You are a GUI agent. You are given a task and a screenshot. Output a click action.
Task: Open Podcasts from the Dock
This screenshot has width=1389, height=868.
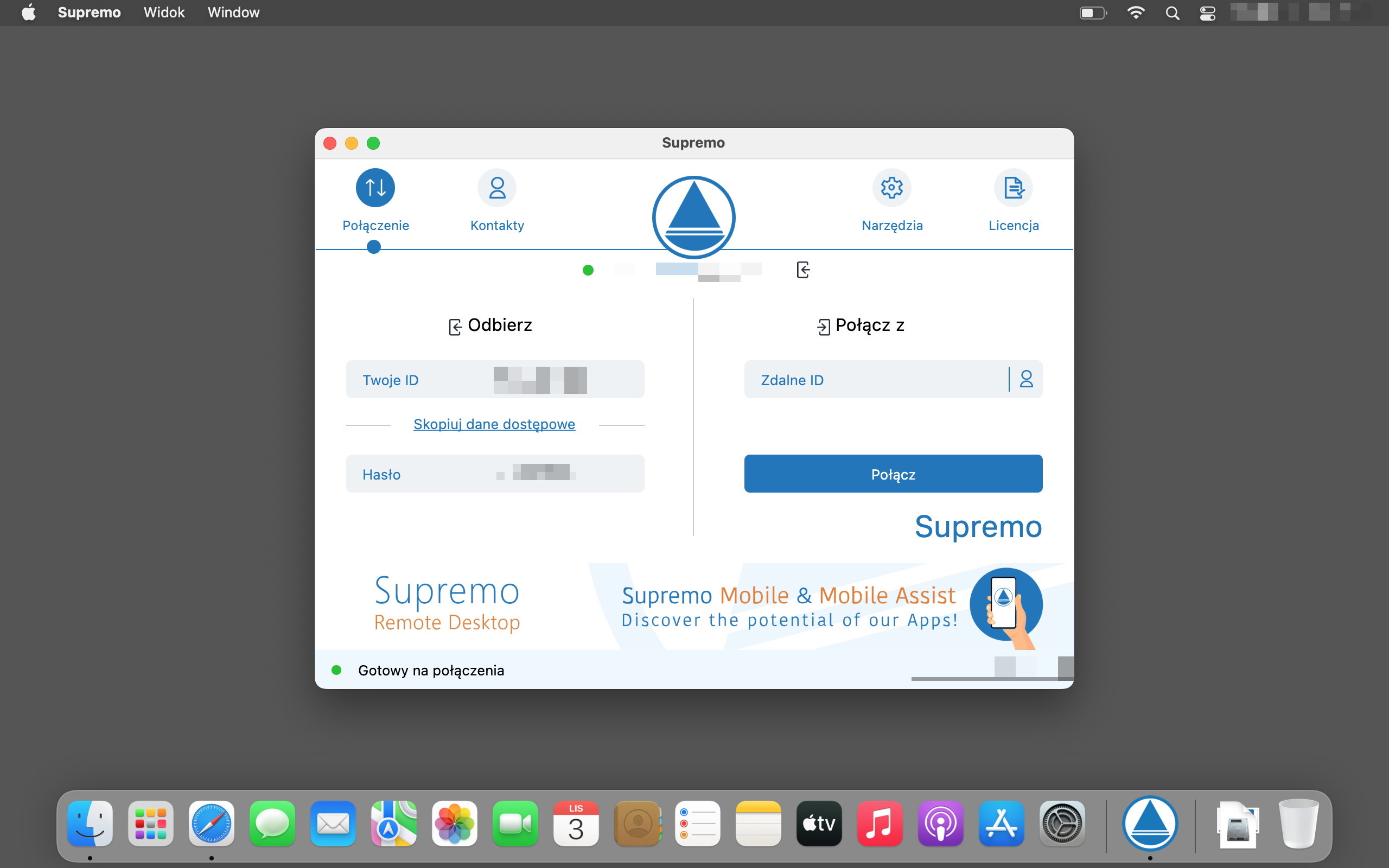pyautogui.click(x=941, y=824)
